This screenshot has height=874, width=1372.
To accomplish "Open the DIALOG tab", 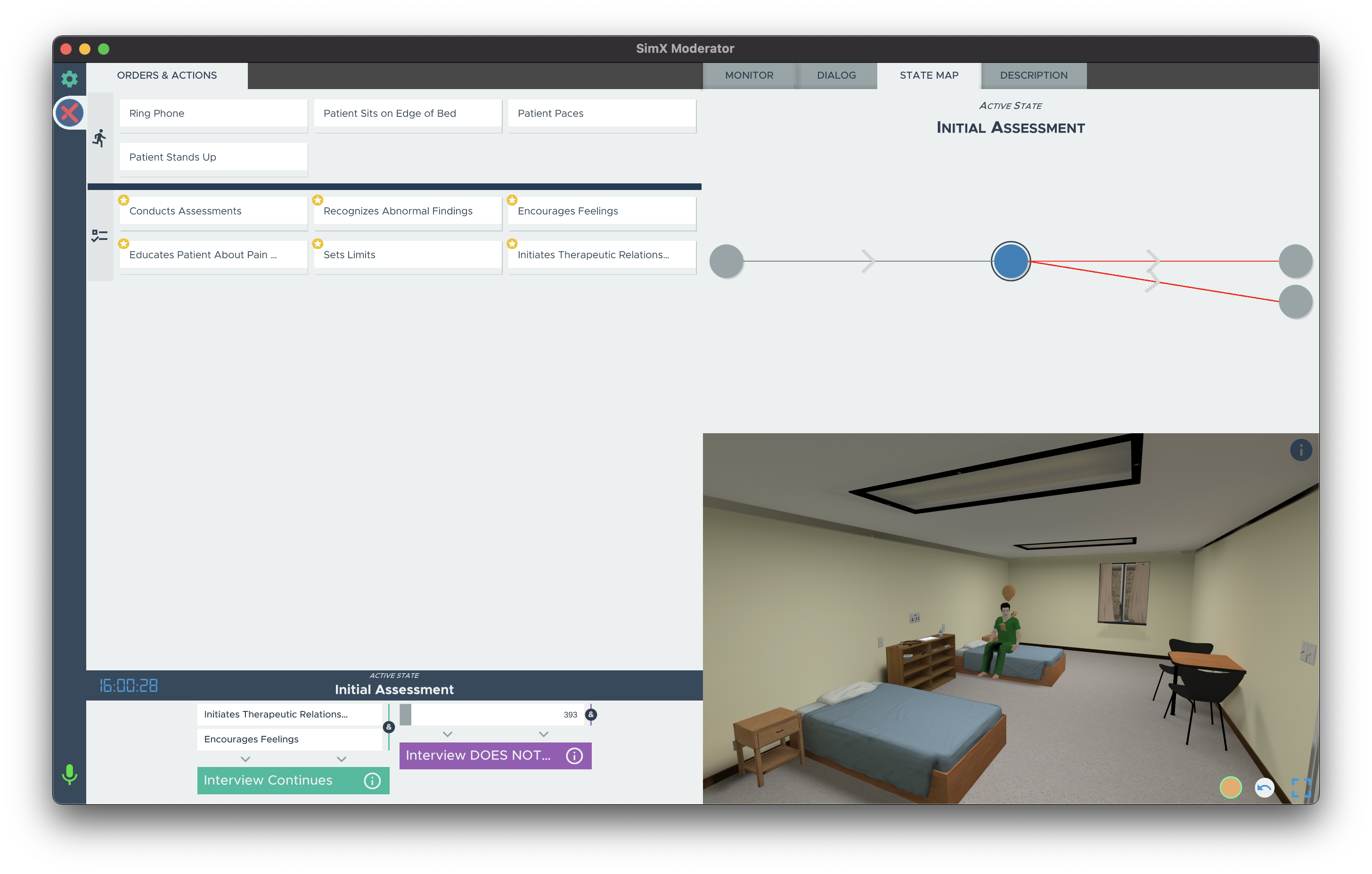I will coord(836,75).
